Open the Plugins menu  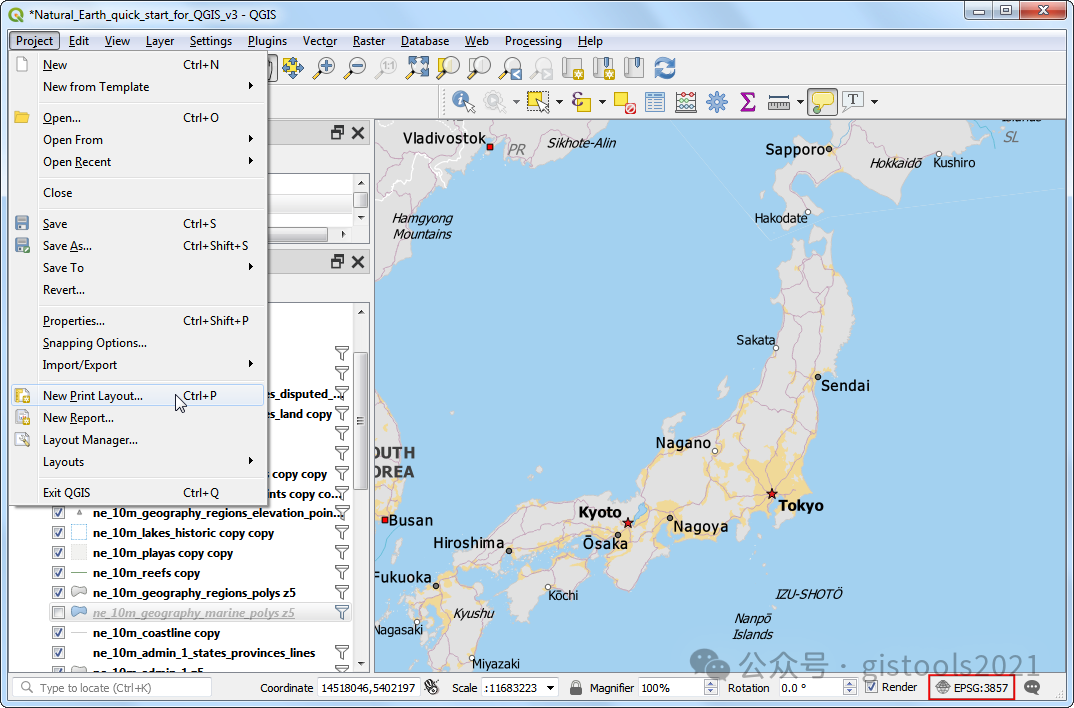(267, 41)
